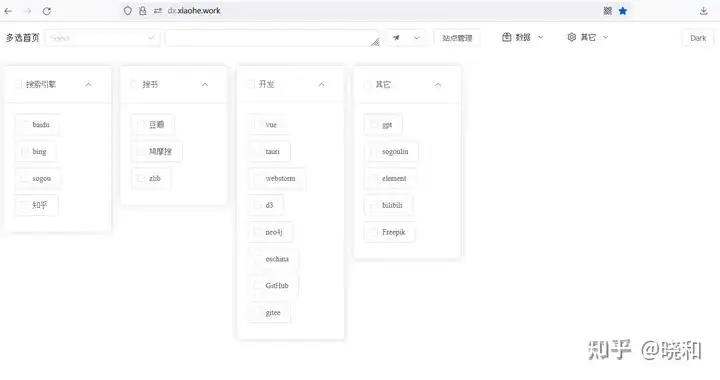Reload the page with the refresh icon
720x380 pixels.
coord(47,11)
